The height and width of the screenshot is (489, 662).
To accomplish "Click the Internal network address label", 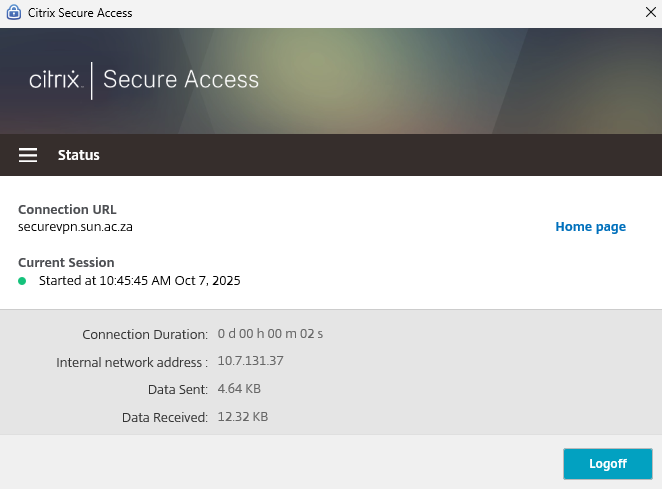I will (132, 362).
